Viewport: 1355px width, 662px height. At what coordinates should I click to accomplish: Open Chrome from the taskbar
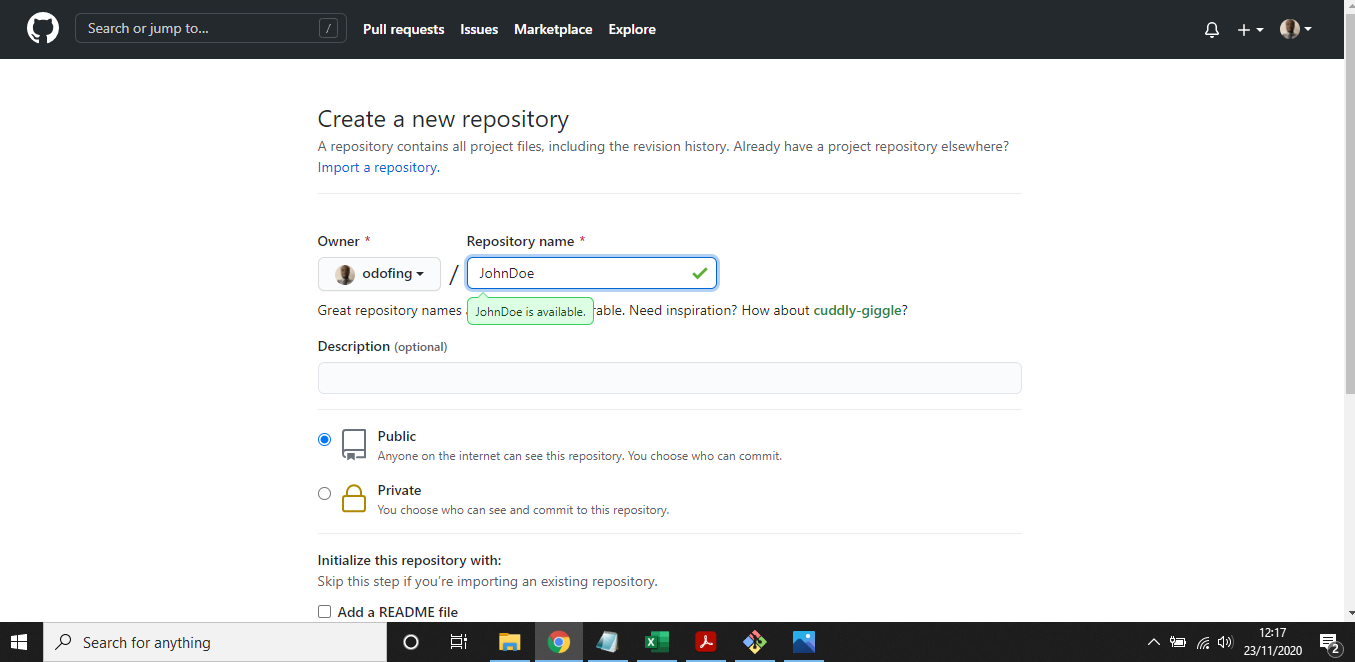(x=559, y=642)
